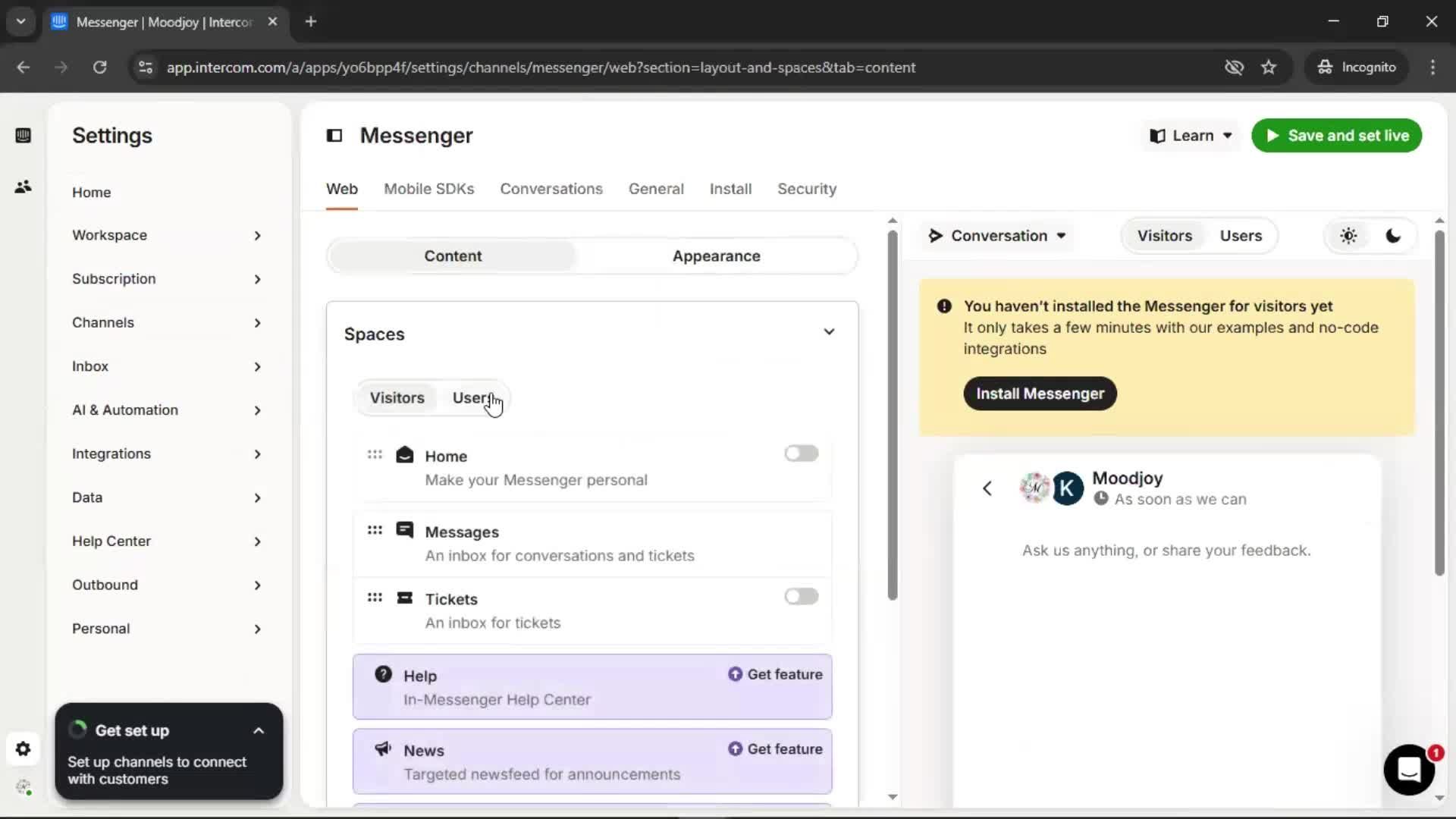1456x819 pixels.
Task: Open the Intercom inbox icon in left rail
Action: click(23, 136)
